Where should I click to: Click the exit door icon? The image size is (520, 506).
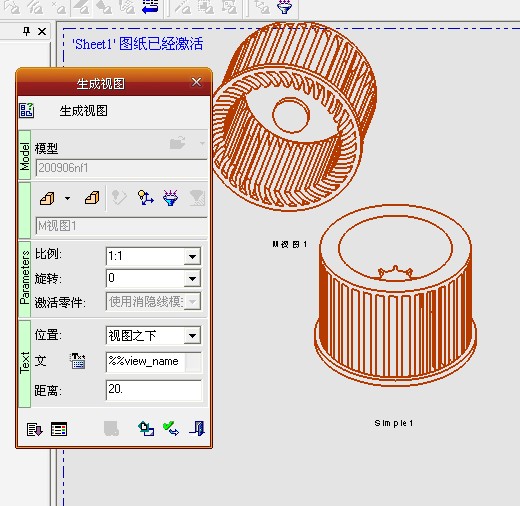[x=197, y=428]
